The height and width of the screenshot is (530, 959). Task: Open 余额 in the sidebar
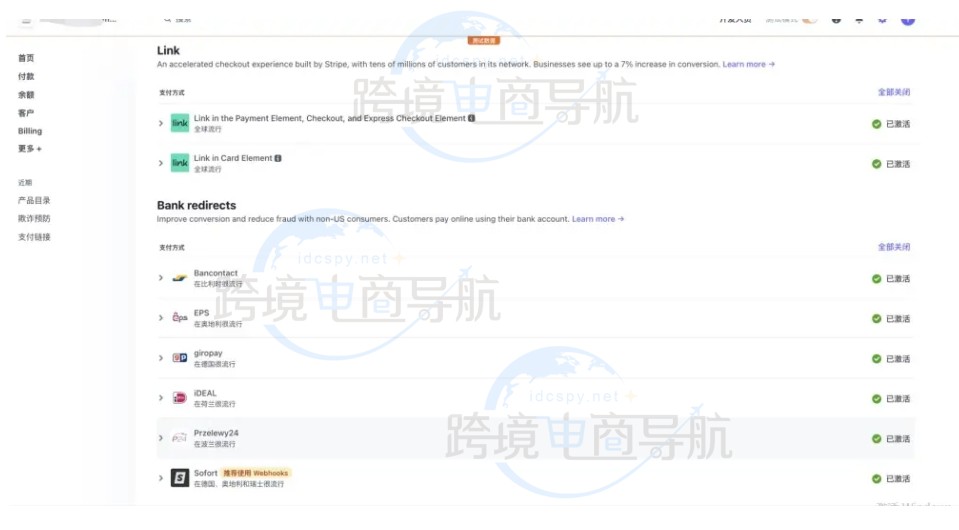click(x=26, y=95)
